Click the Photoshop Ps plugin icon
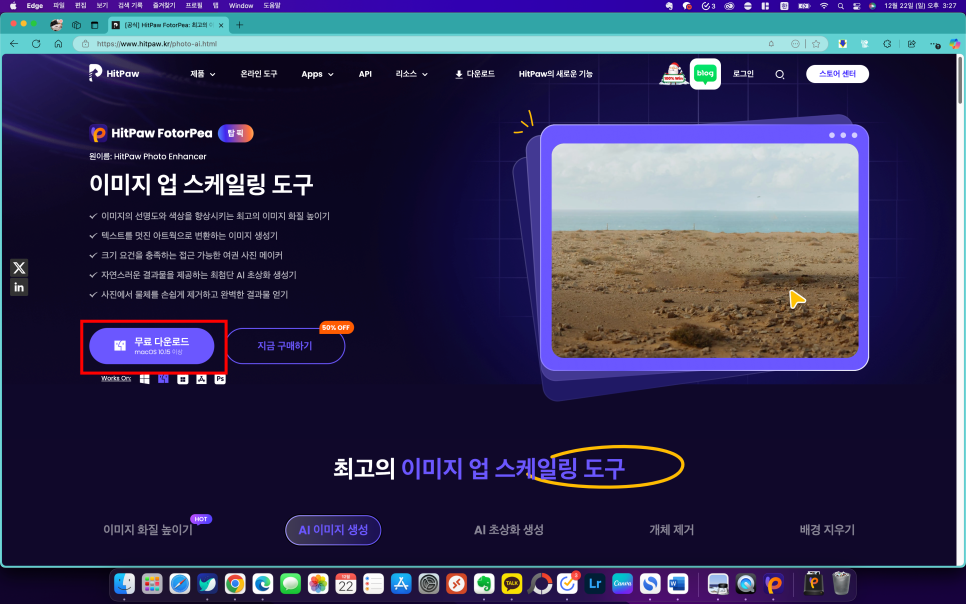The width and height of the screenshot is (966, 604). pos(220,379)
